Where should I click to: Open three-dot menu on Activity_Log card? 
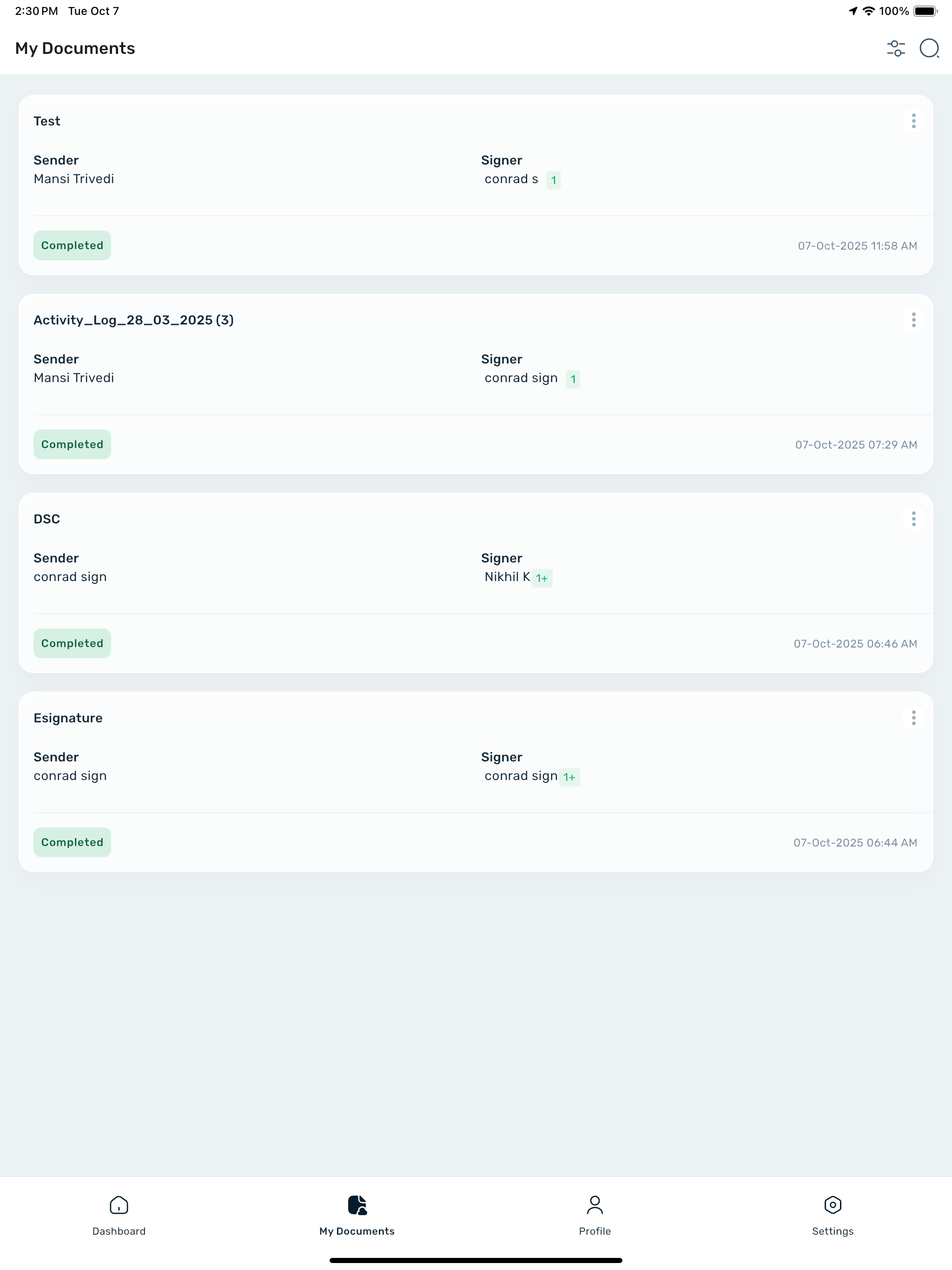913,320
